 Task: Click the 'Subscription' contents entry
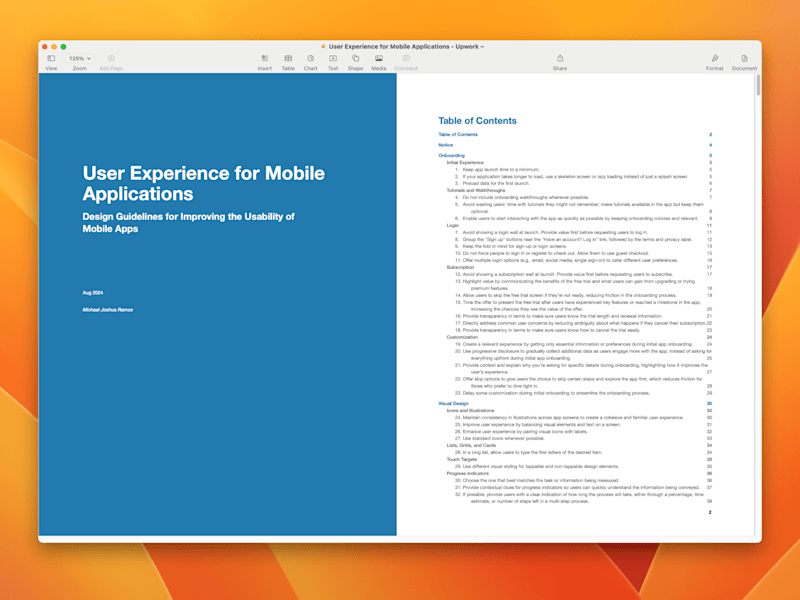coord(460,267)
